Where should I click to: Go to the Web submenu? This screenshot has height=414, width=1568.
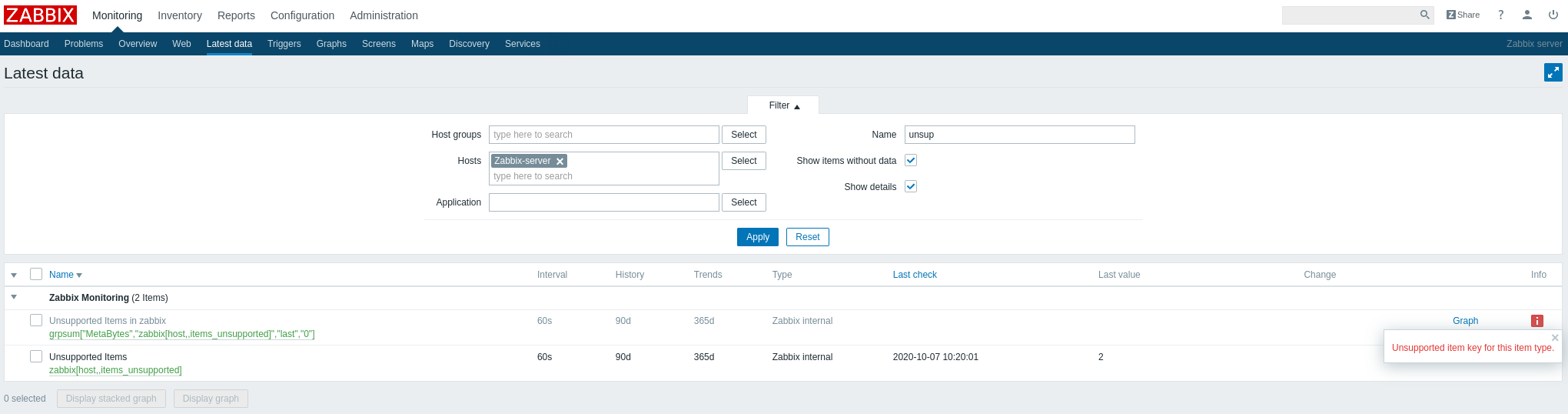pos(181,44)
